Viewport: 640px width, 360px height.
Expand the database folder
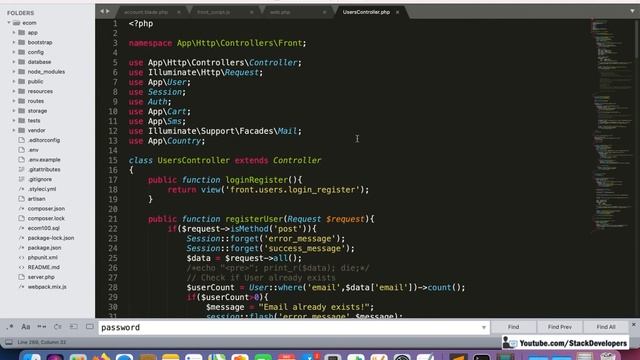pyautogui.click(x=14, y=62)
